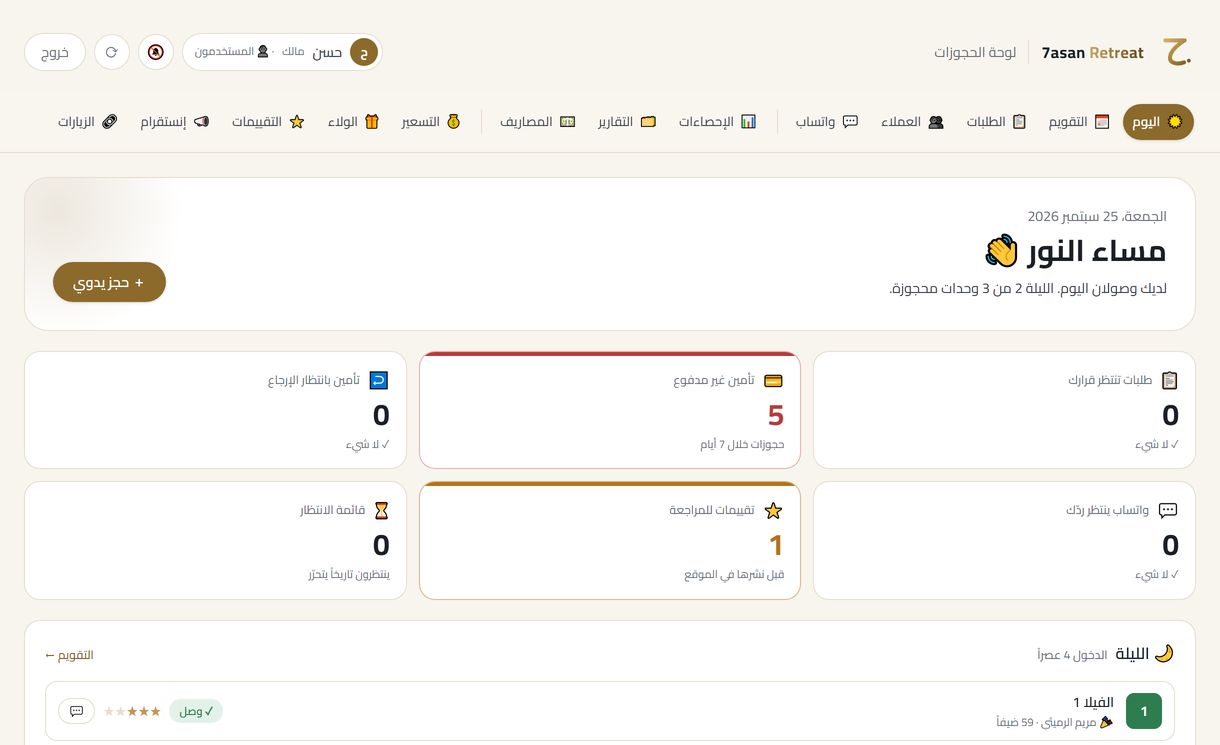Image resolution: width=1220 pixels, height=745 pixels.
Task: Click the text قبل نشرها في الموقع
Action: [x=735, y=575]
